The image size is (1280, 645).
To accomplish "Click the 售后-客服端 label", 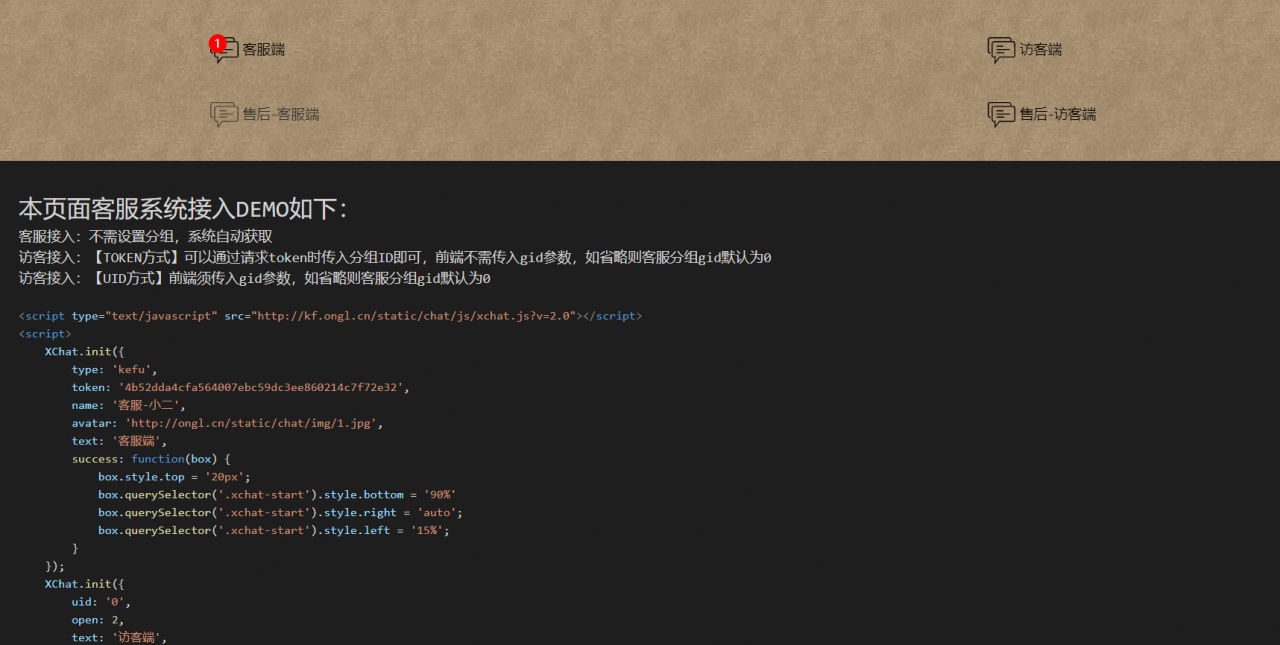I will 281,114.
